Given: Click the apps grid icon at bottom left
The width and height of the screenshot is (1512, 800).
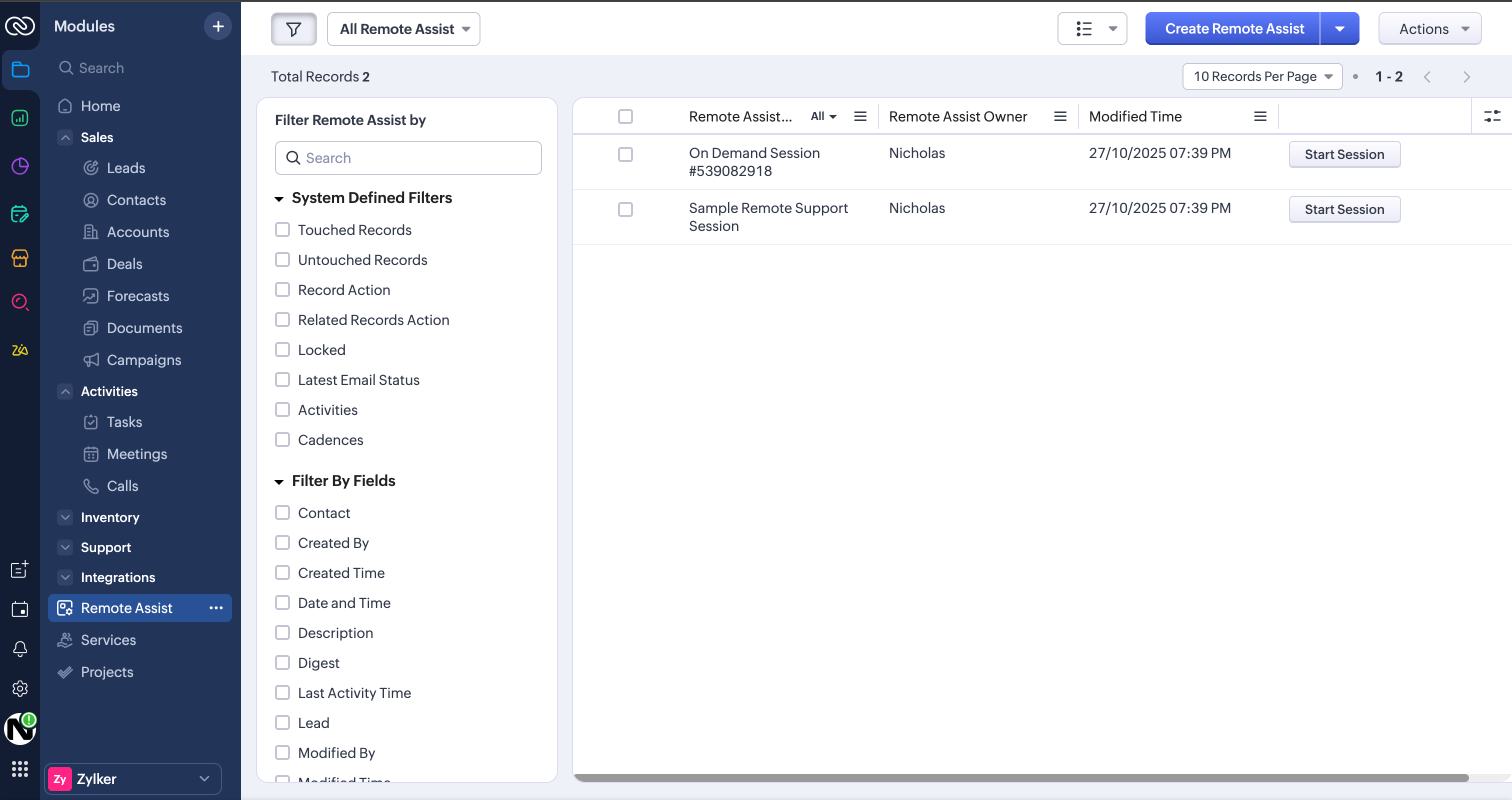Looking at the screenshot, I should pyautogui.click(x=20, y=769).
